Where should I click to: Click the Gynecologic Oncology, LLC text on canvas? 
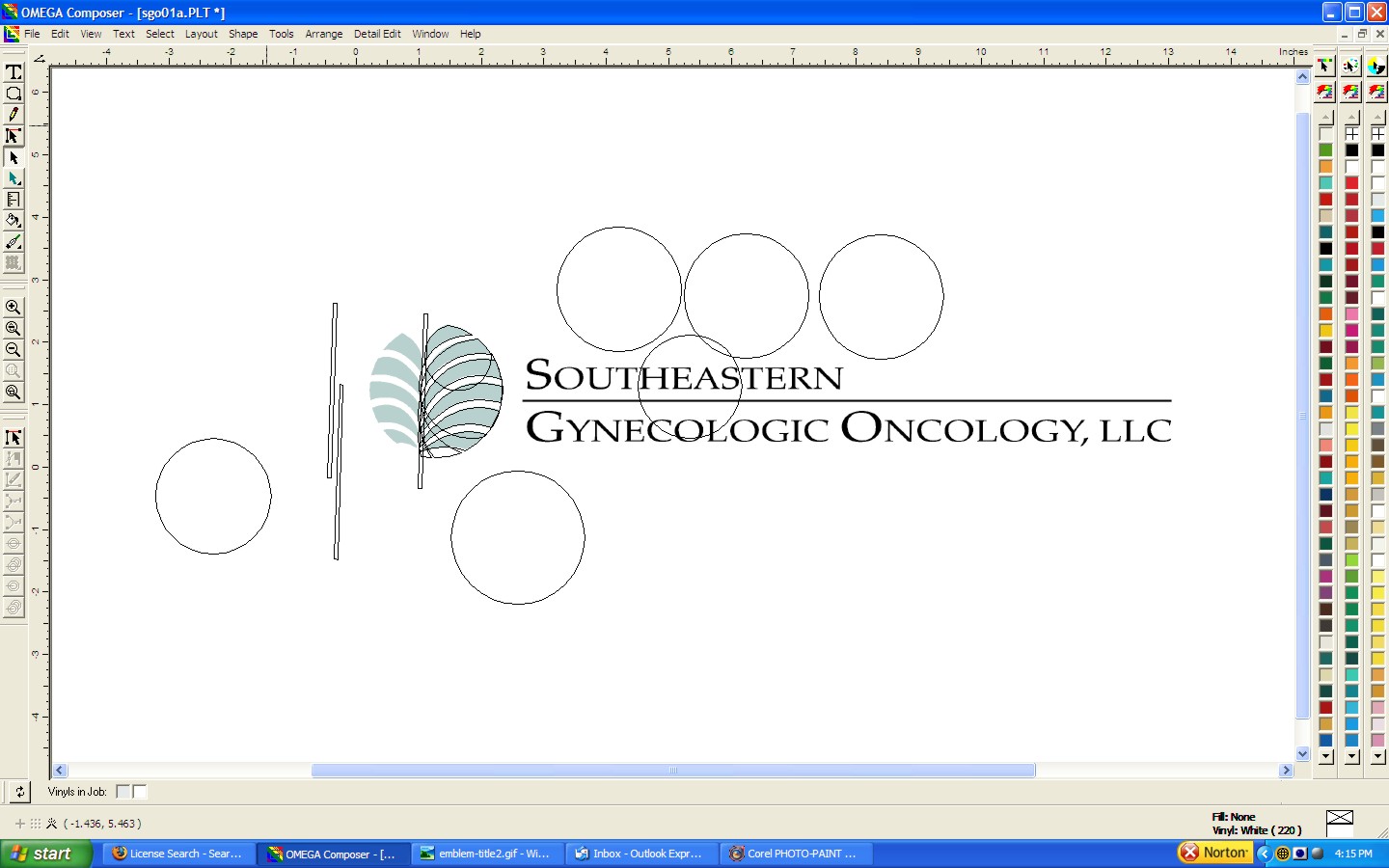click(x=849, y=427)
